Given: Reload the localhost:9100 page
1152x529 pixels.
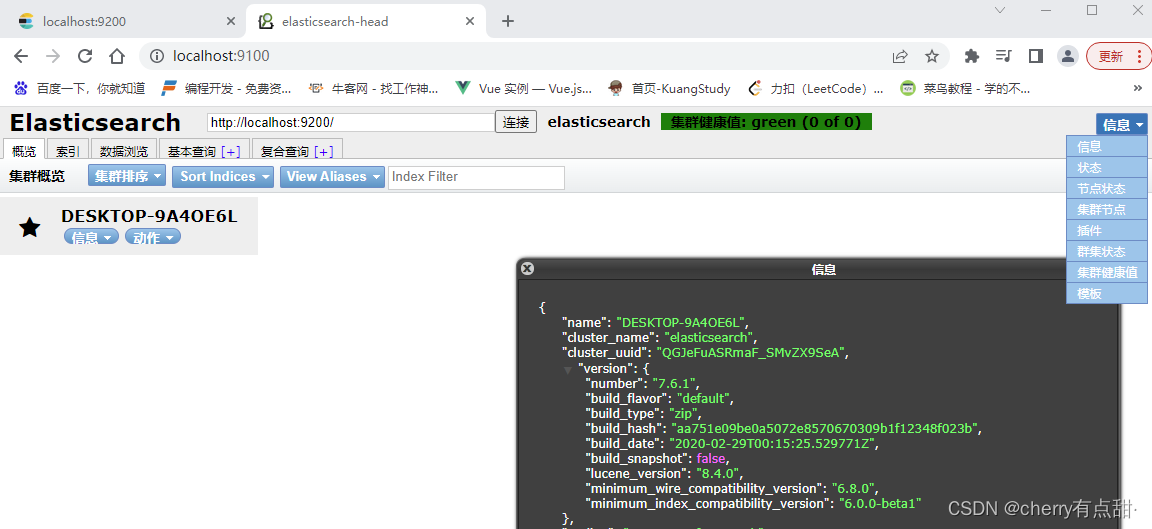Looking at the screenshot, I should pyautogui.click(x=85, y=57).
